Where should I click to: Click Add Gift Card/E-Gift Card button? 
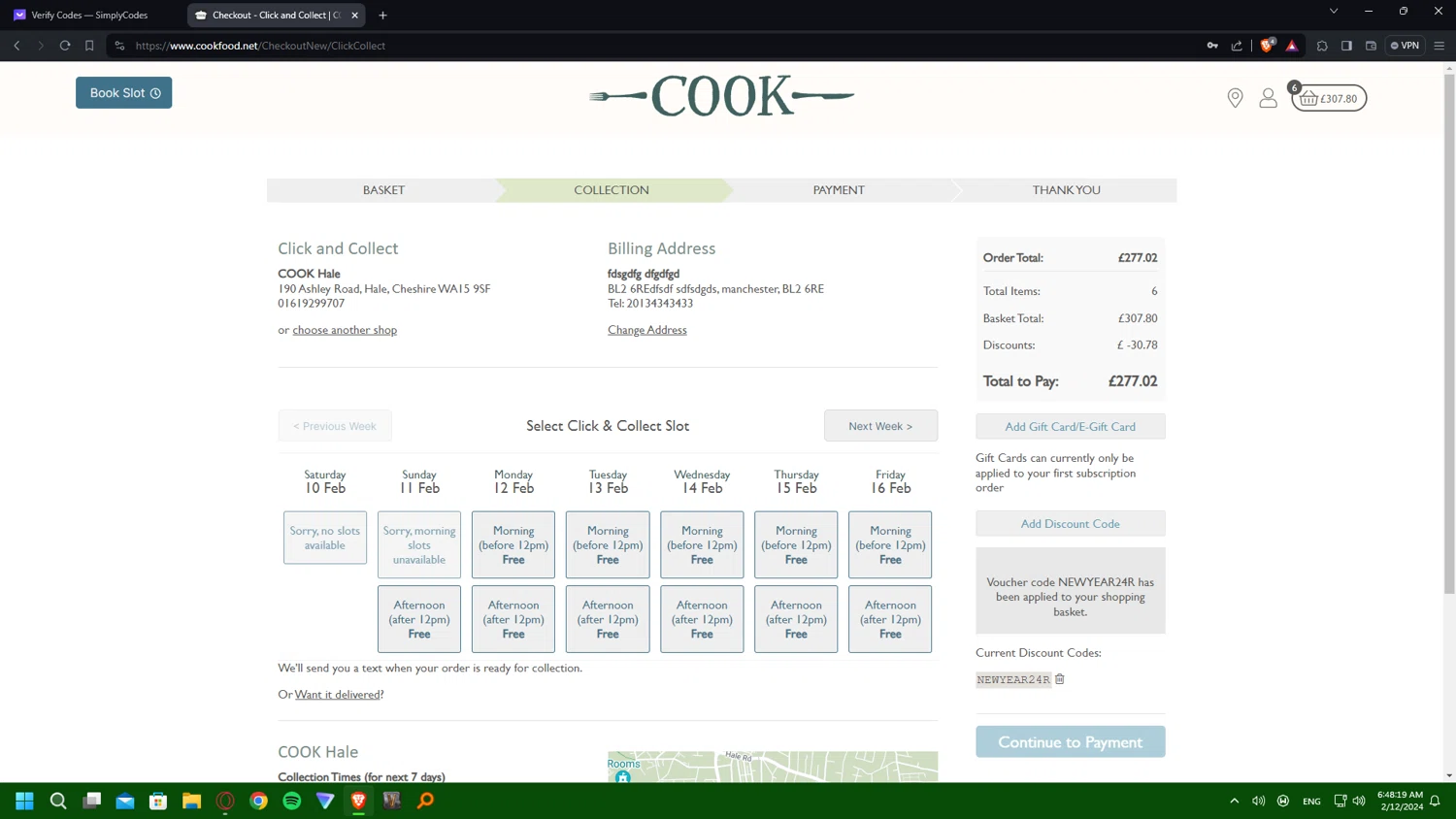[1070, 427]
